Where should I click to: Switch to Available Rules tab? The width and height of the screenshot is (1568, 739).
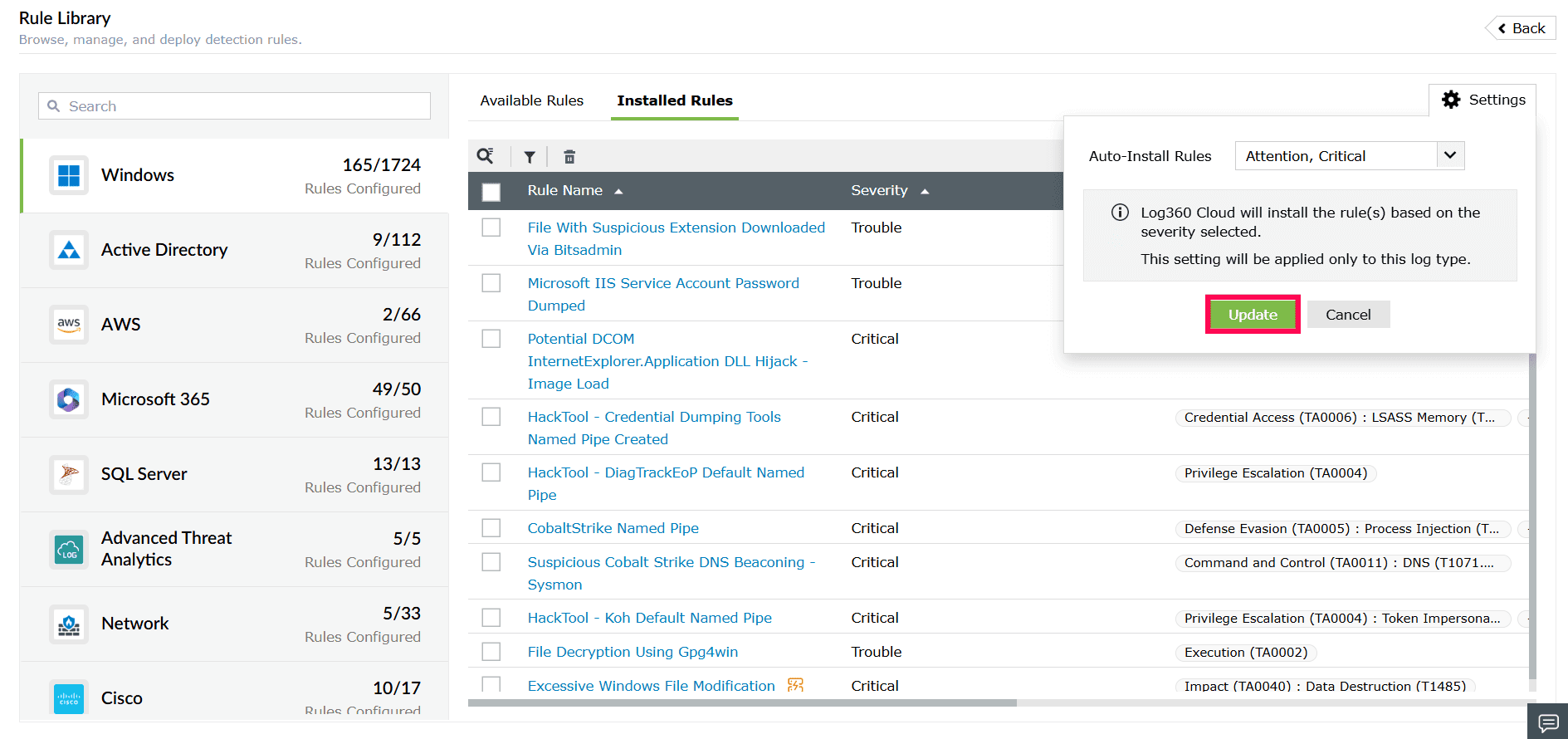point(531,100)
